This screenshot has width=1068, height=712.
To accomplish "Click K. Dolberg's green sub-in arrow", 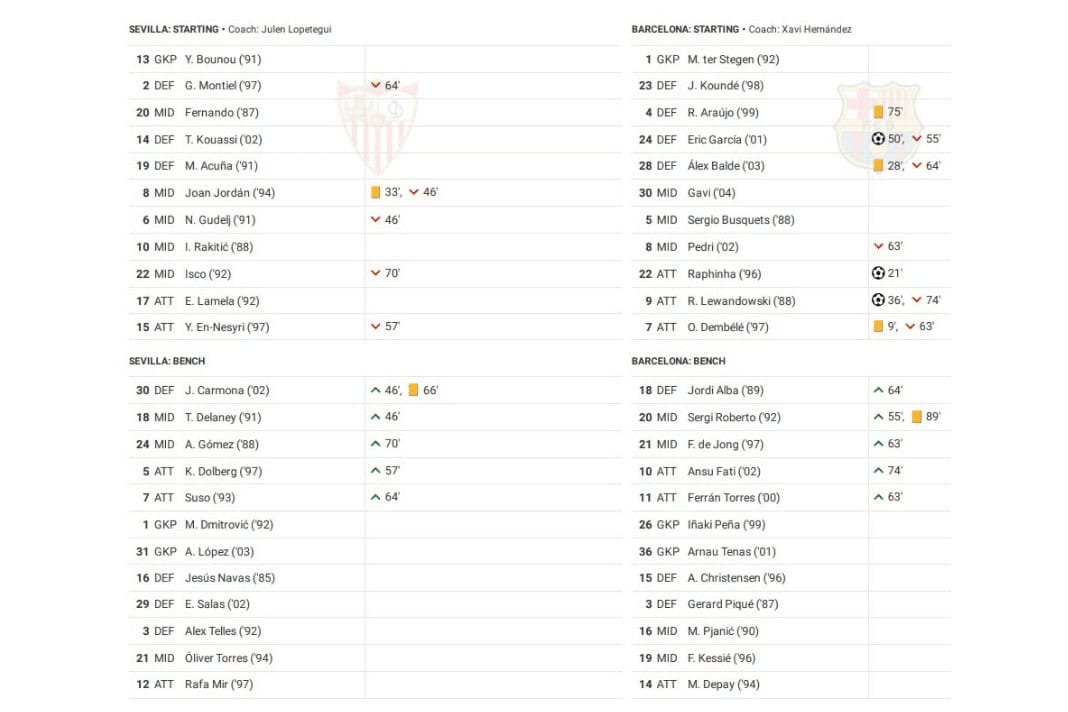I will tap(376, 471).
